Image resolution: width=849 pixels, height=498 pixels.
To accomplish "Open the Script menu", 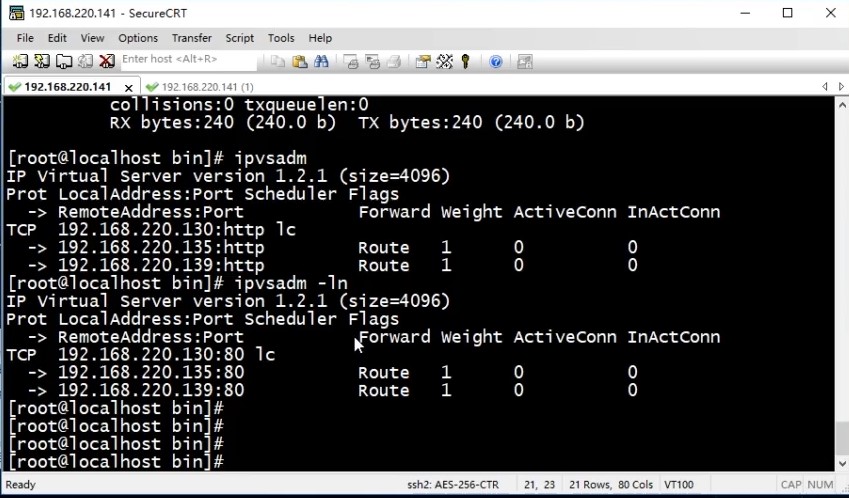I will pyautogui.click(x=239, y=38).
